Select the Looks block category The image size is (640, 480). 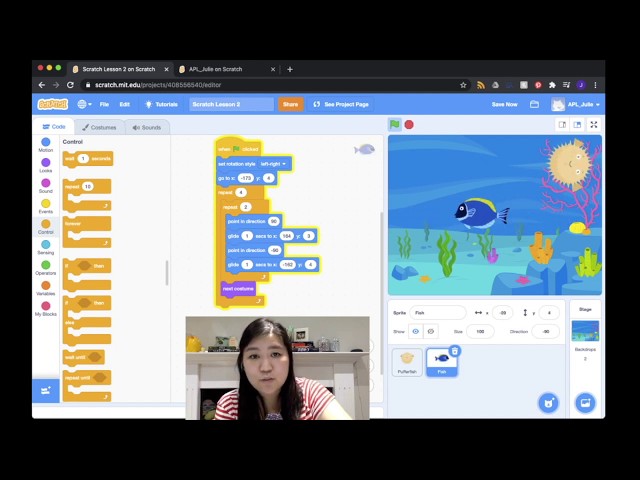click(x=46, y=165)
